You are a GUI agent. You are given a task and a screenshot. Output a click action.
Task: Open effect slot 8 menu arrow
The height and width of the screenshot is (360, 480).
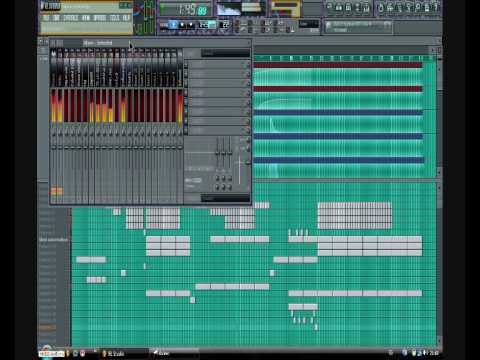click(x=186, y=131)
